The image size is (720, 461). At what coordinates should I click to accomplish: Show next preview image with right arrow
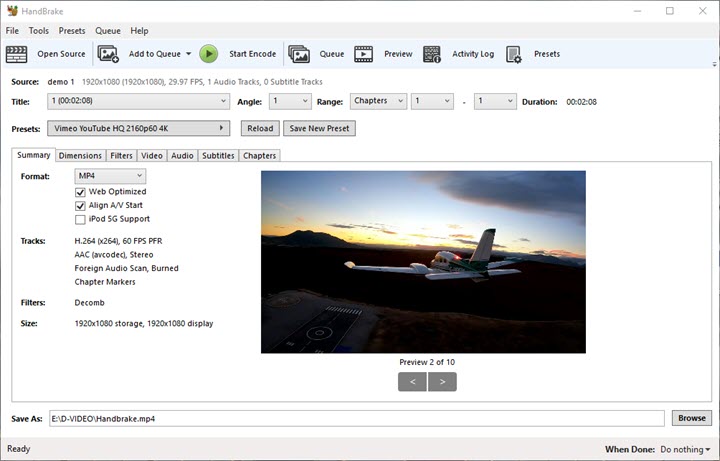pyautogui.click(x=442, y=381)
